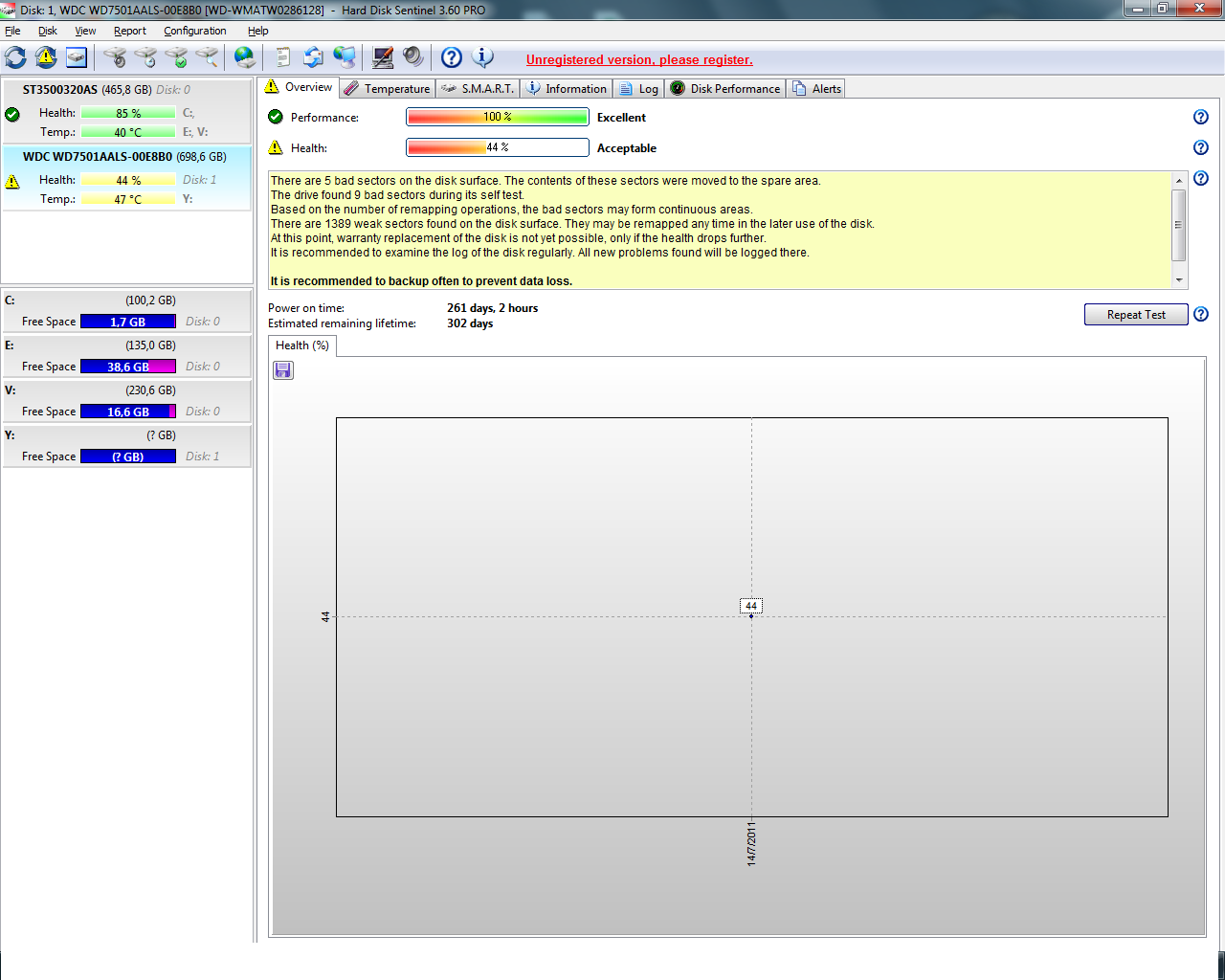Select the E: partition entry
1225x980 pixels.
click(126, 356)
